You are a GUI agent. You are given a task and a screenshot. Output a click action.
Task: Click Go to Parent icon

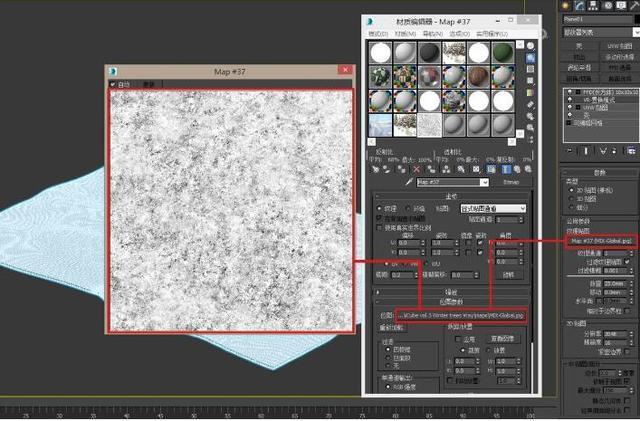(517, 169)
